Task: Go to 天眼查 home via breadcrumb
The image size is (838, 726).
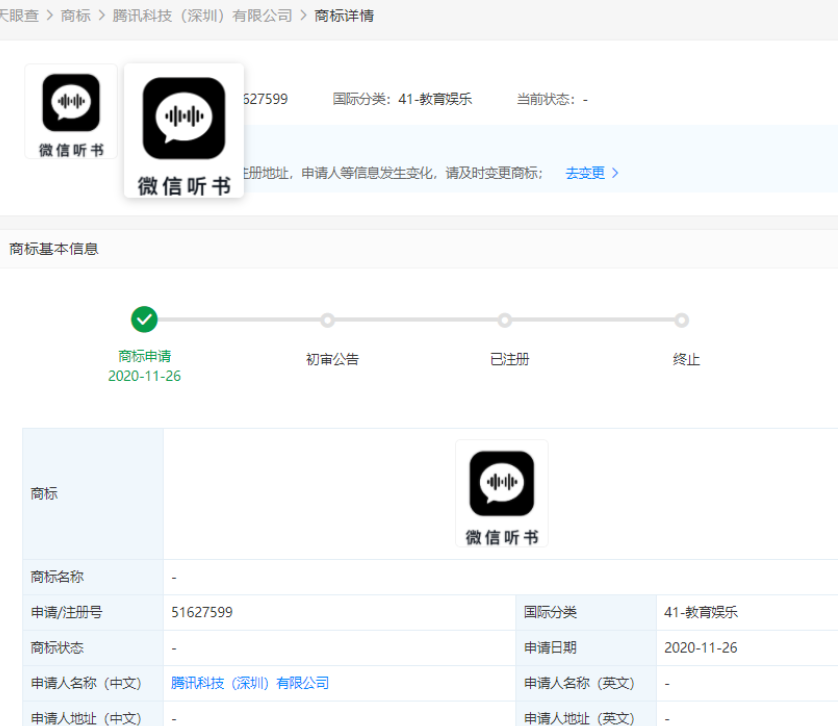Action: (18, 16)
